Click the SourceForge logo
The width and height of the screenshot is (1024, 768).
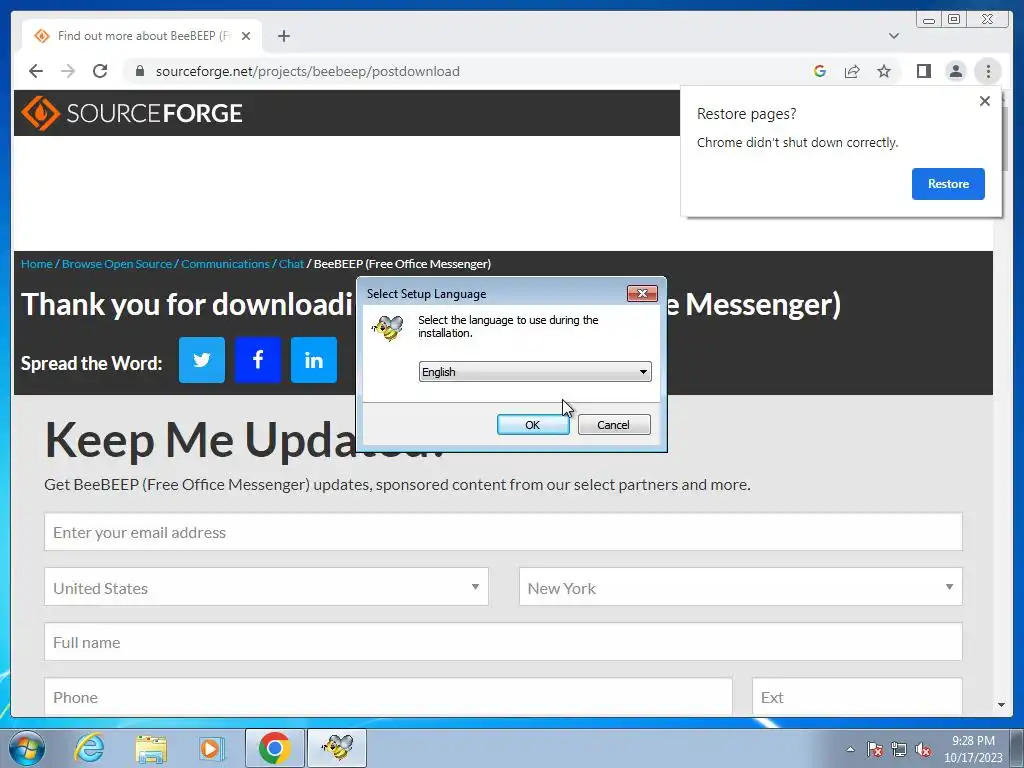132,113
